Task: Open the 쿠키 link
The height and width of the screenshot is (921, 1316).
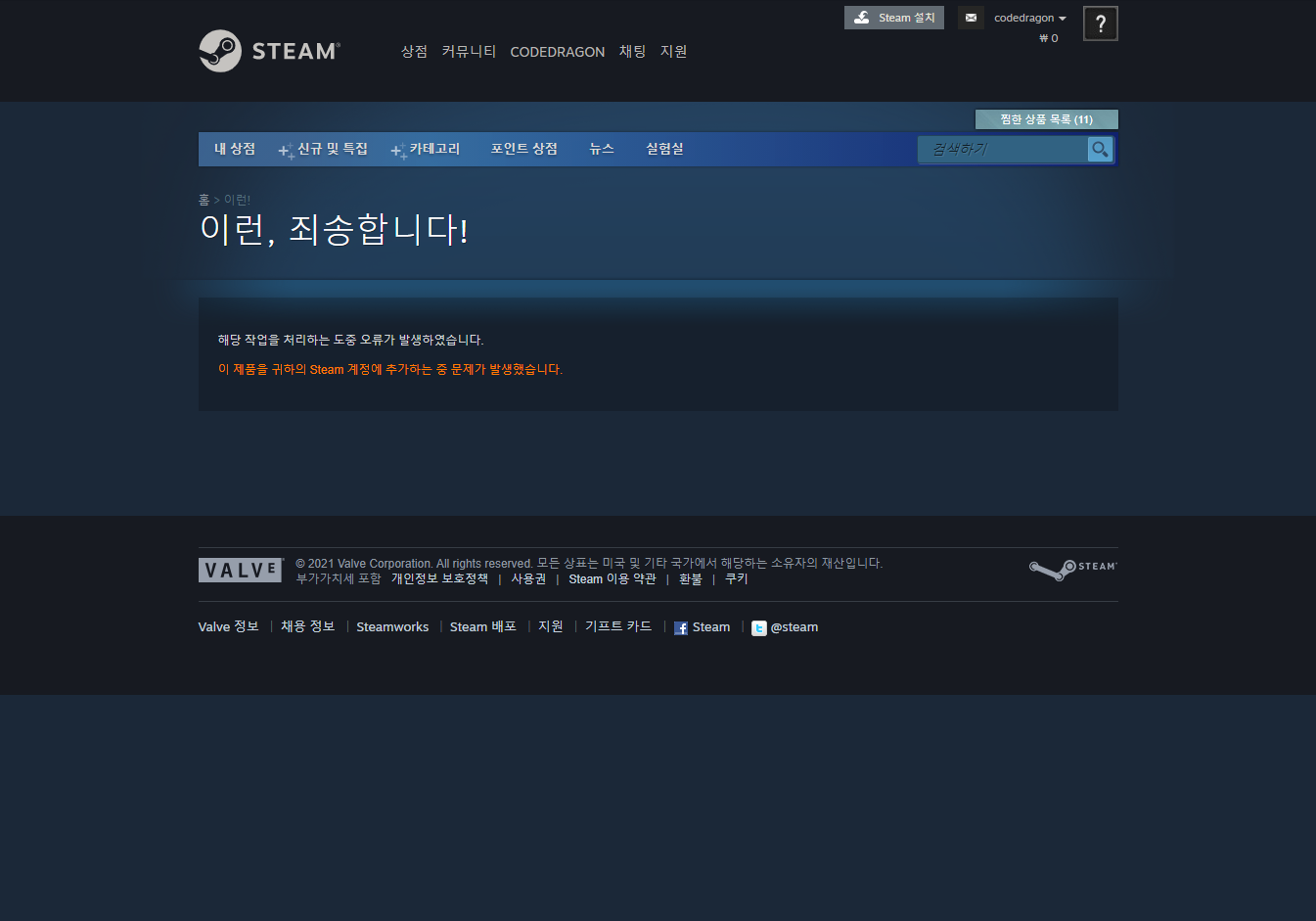Action: [x=737, y=579]
